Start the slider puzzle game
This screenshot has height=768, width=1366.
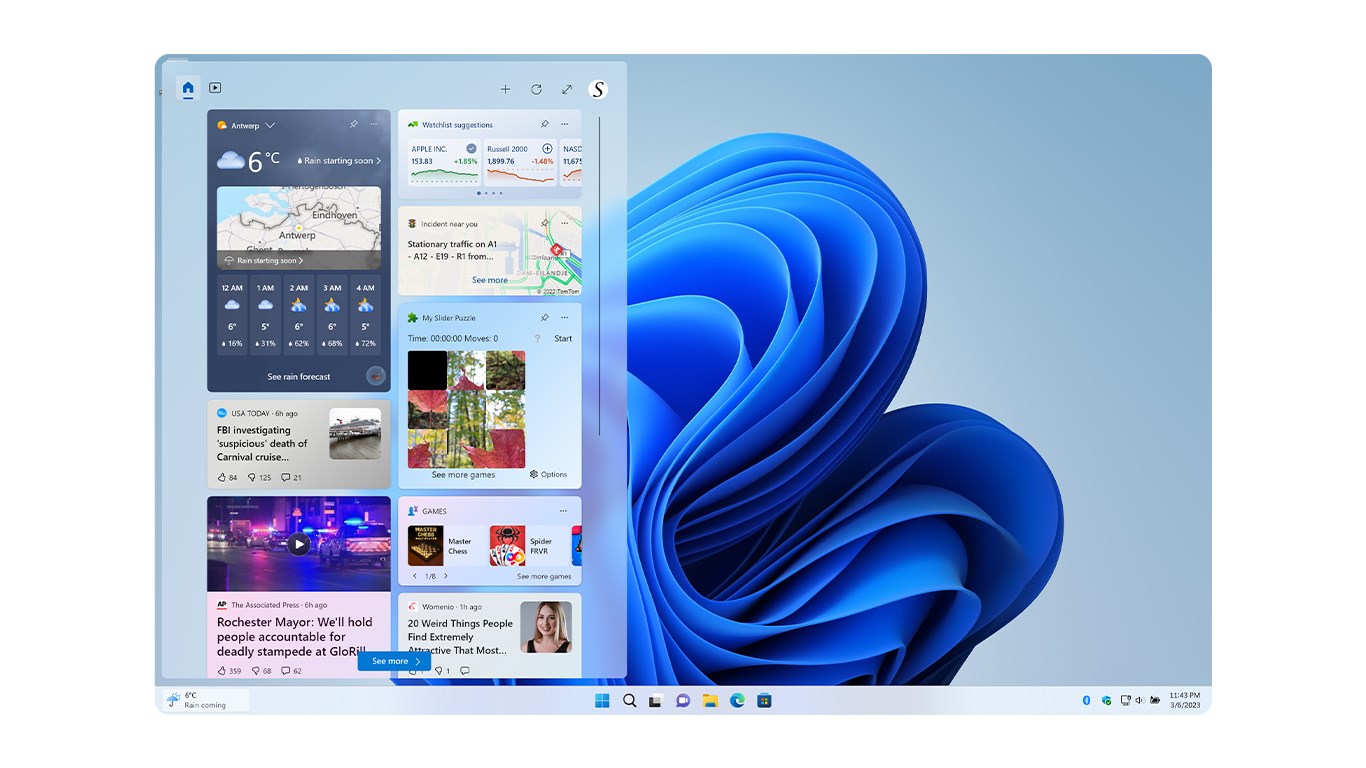click(563, 339)
